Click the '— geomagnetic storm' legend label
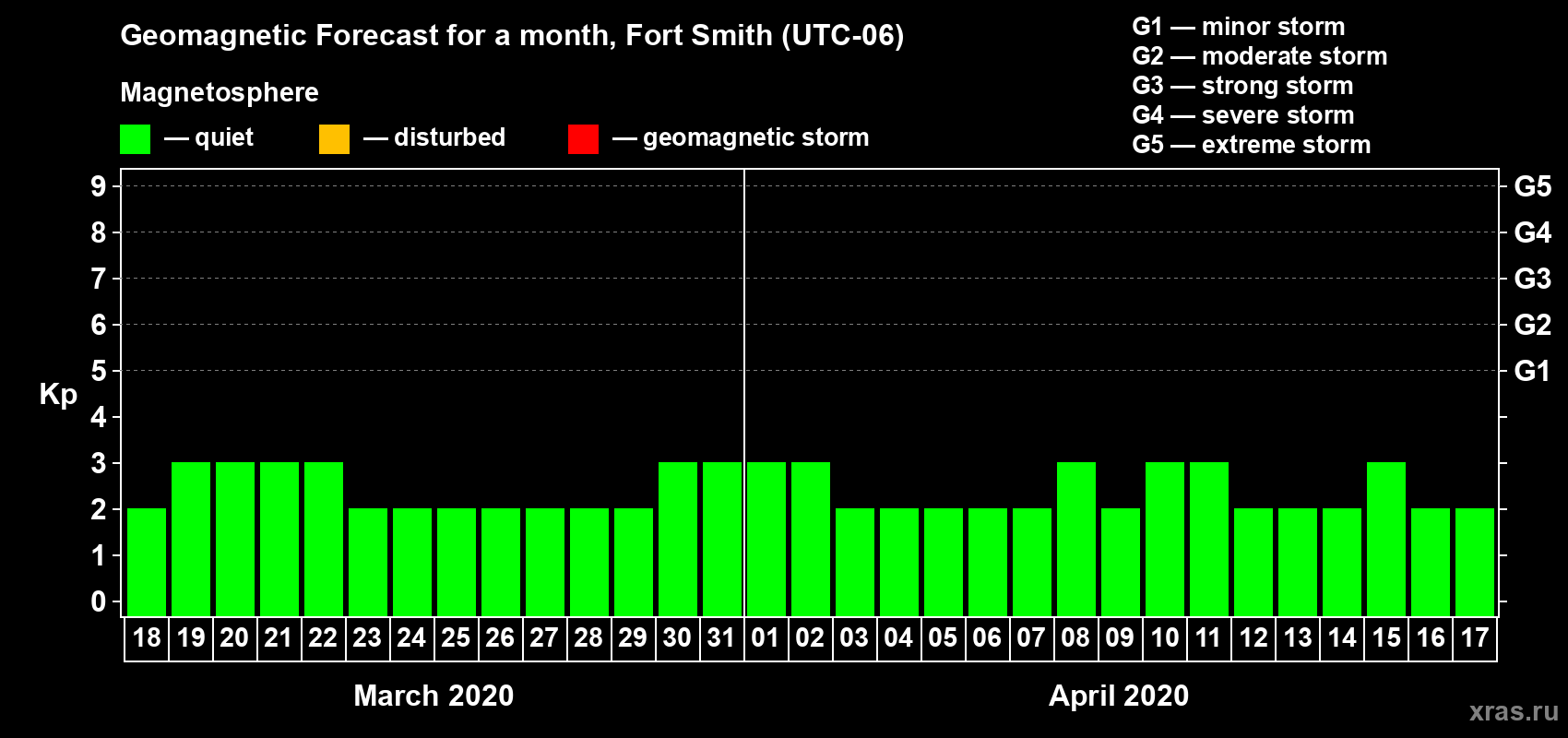1568x738 pixels. coord(741,137)
